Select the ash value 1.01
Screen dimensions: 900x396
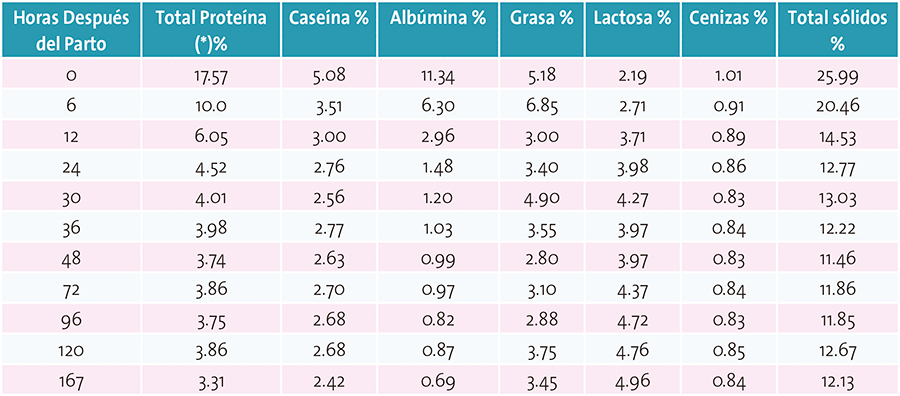pos(728,75)
